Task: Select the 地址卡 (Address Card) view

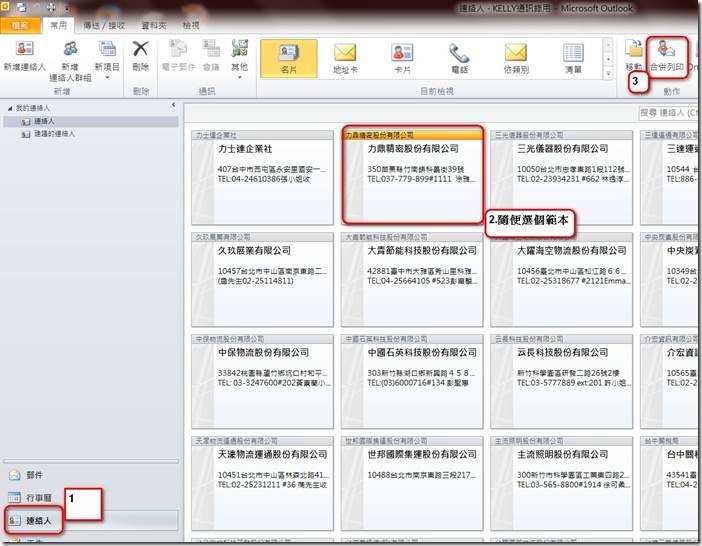Action: [345, 58]
